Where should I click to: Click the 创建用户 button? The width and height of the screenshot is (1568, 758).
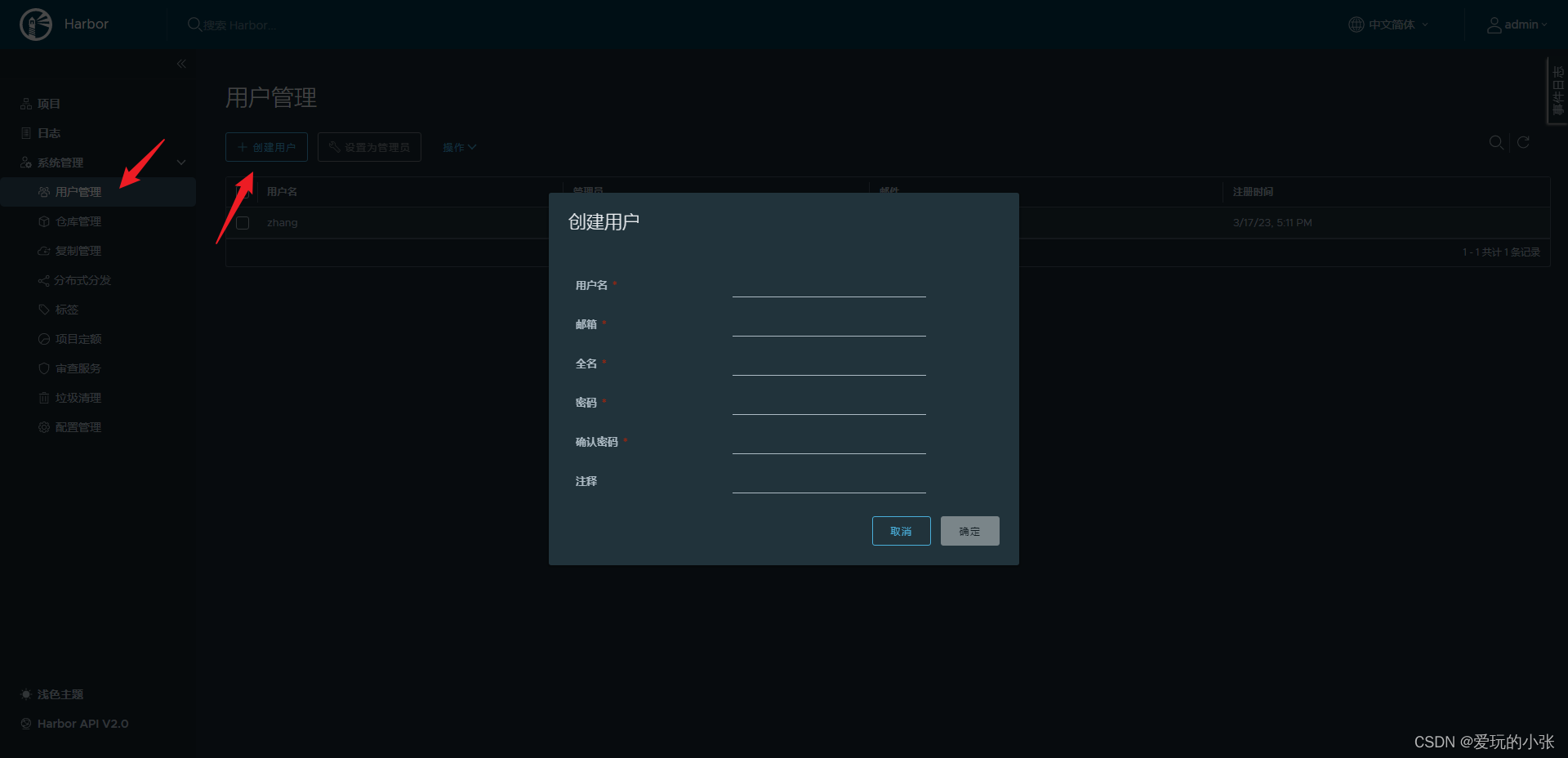pos(266,147)
